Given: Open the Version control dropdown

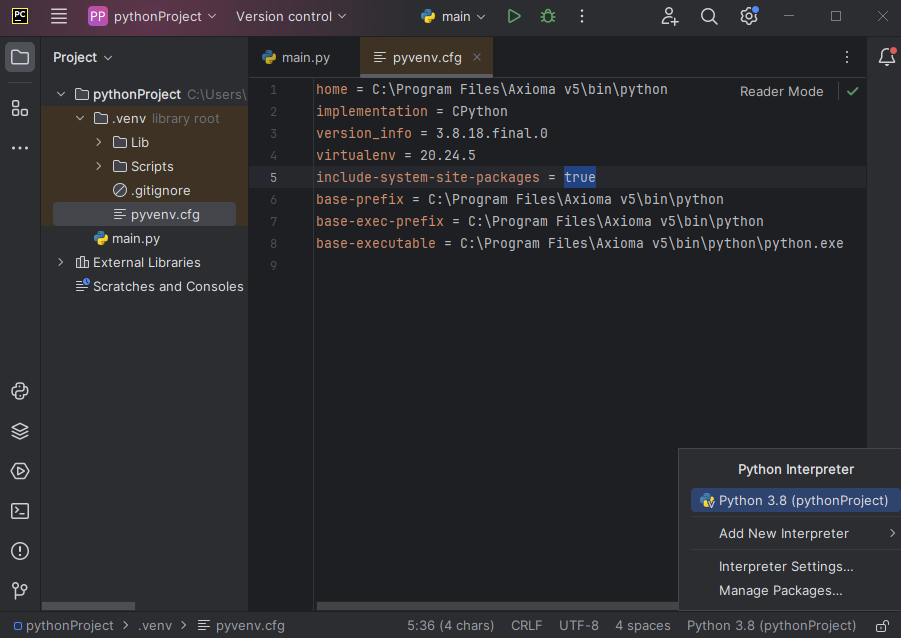Looking at the screenshot, I should coord(291,16).
